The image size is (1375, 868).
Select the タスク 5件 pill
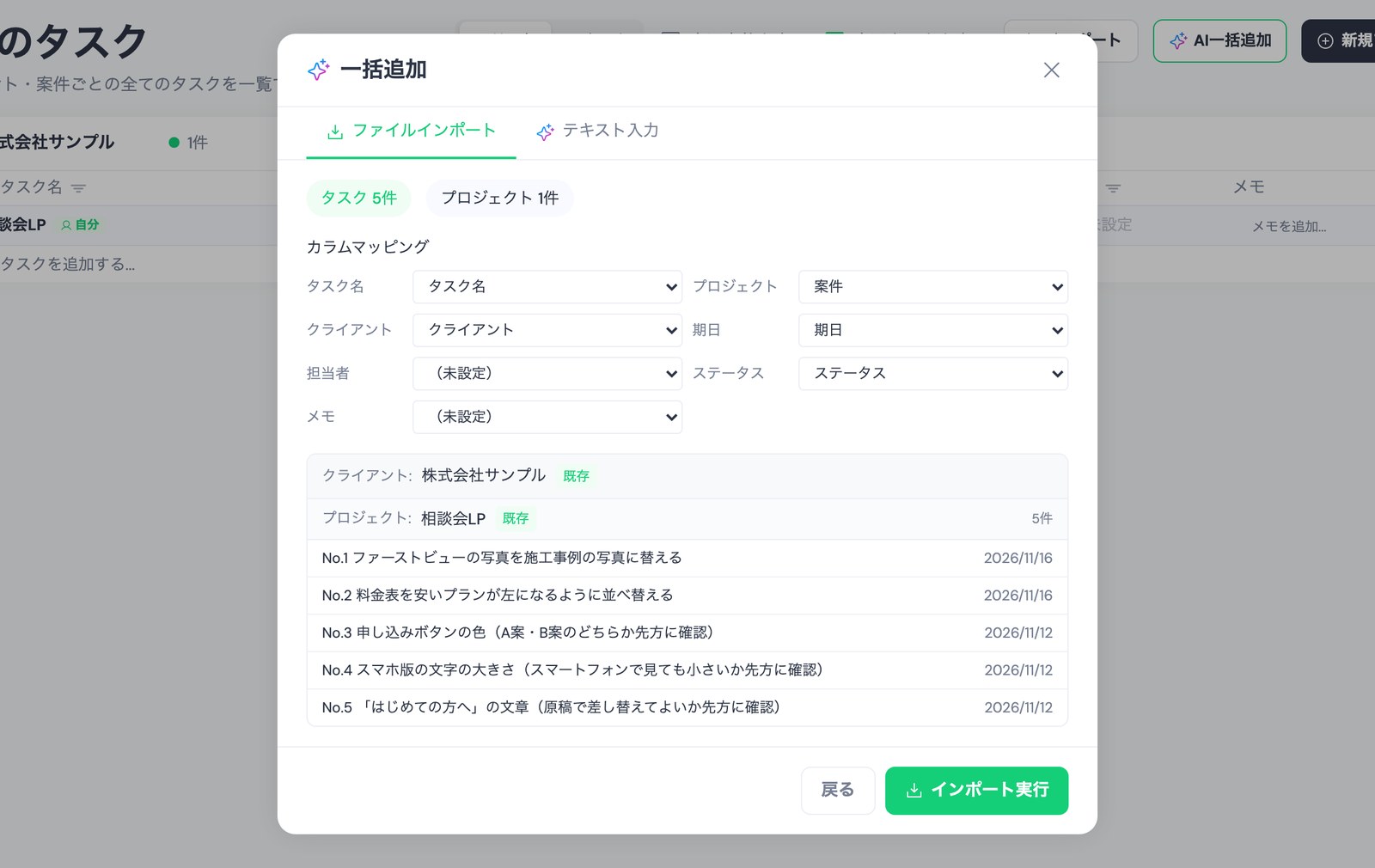(358, 198)
